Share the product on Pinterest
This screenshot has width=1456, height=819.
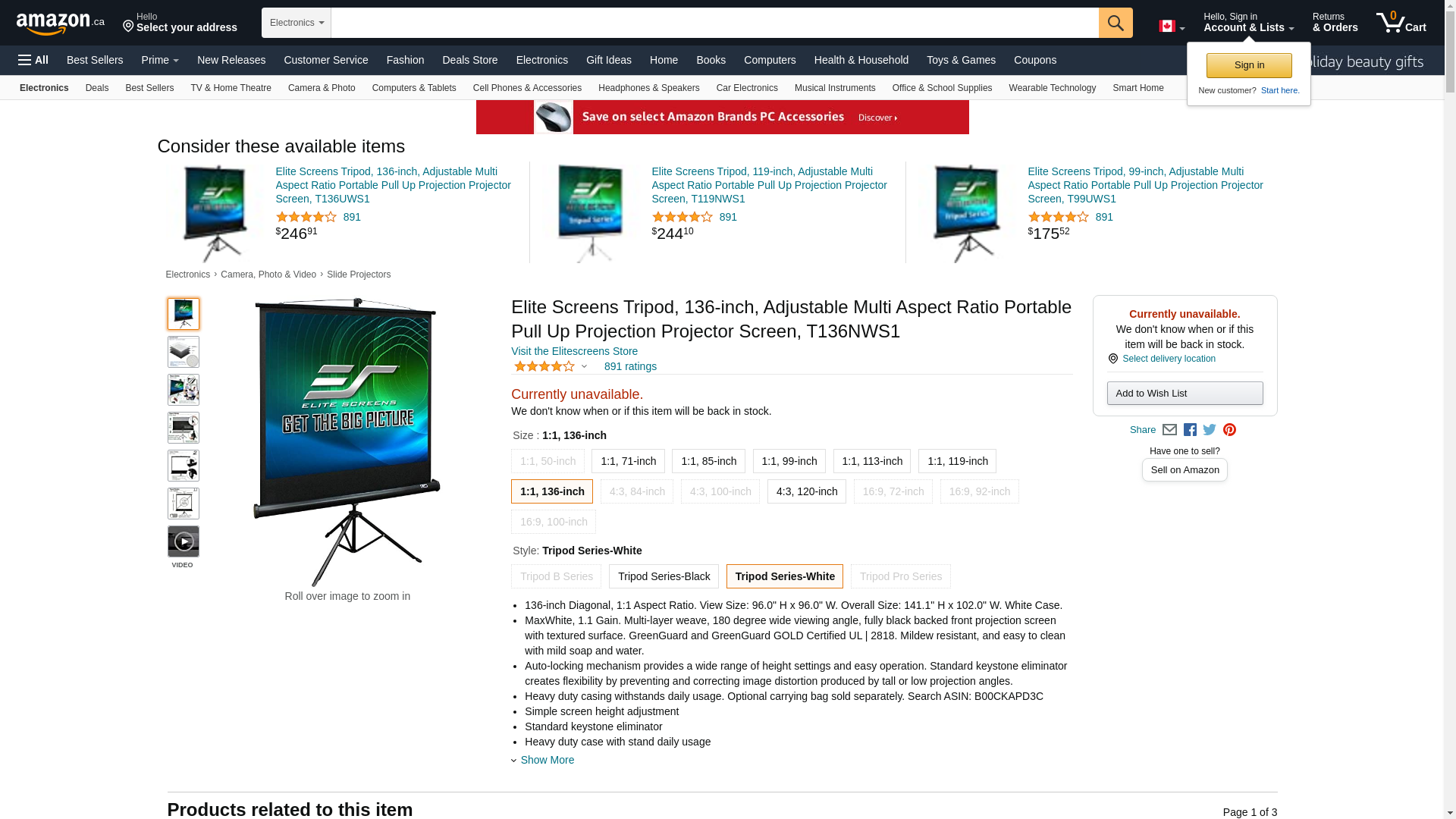[1229, 430]
